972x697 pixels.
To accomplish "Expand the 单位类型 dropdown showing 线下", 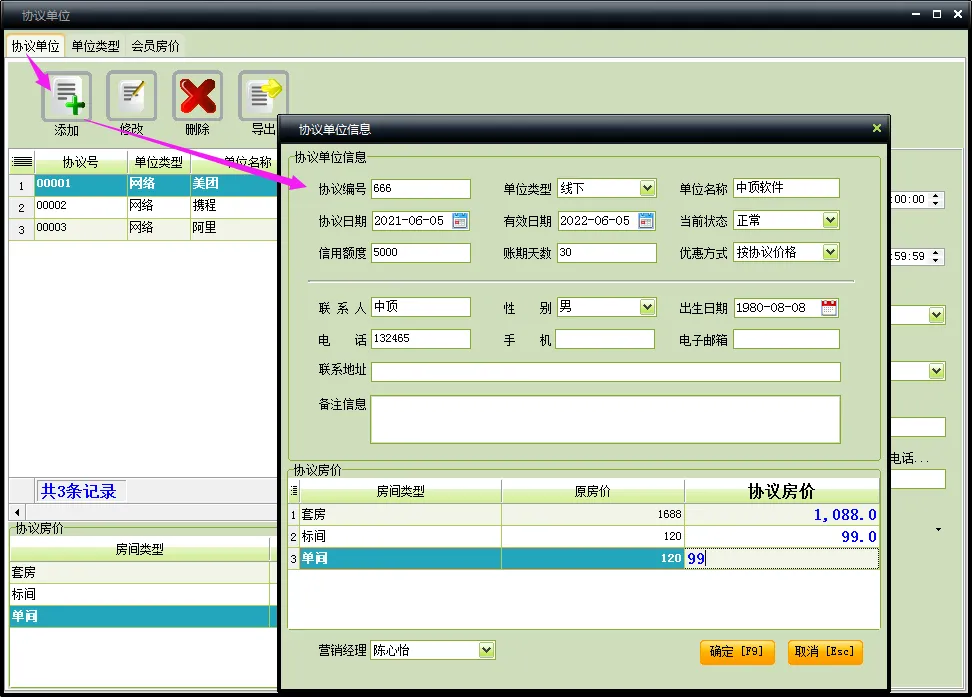I will tap(647, 188).
